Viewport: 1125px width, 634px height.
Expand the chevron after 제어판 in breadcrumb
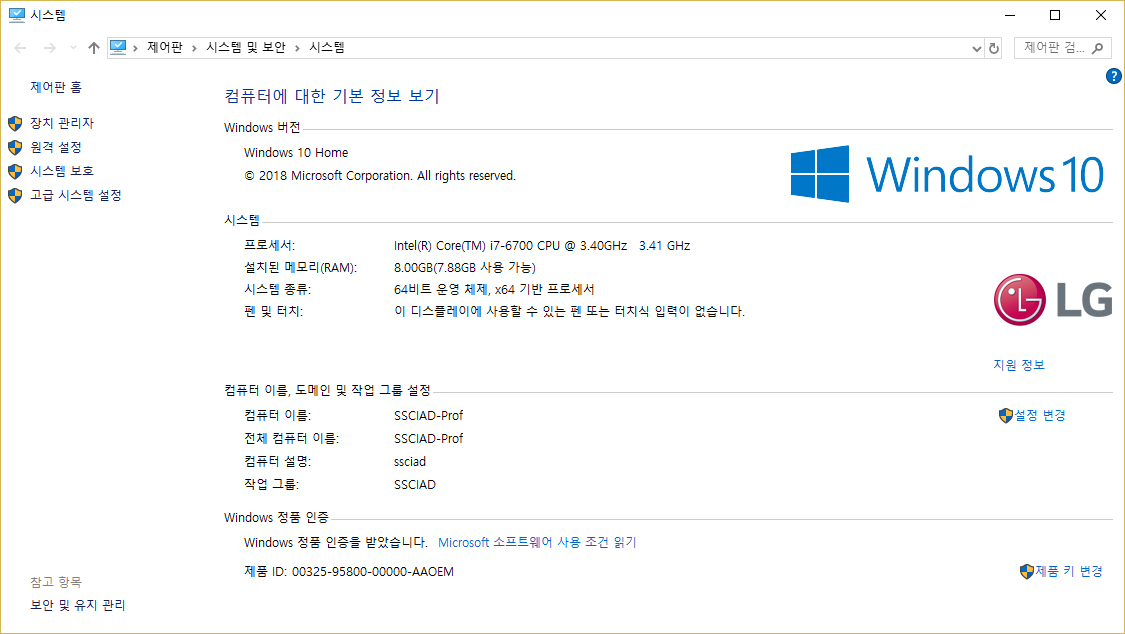point(194,48)
